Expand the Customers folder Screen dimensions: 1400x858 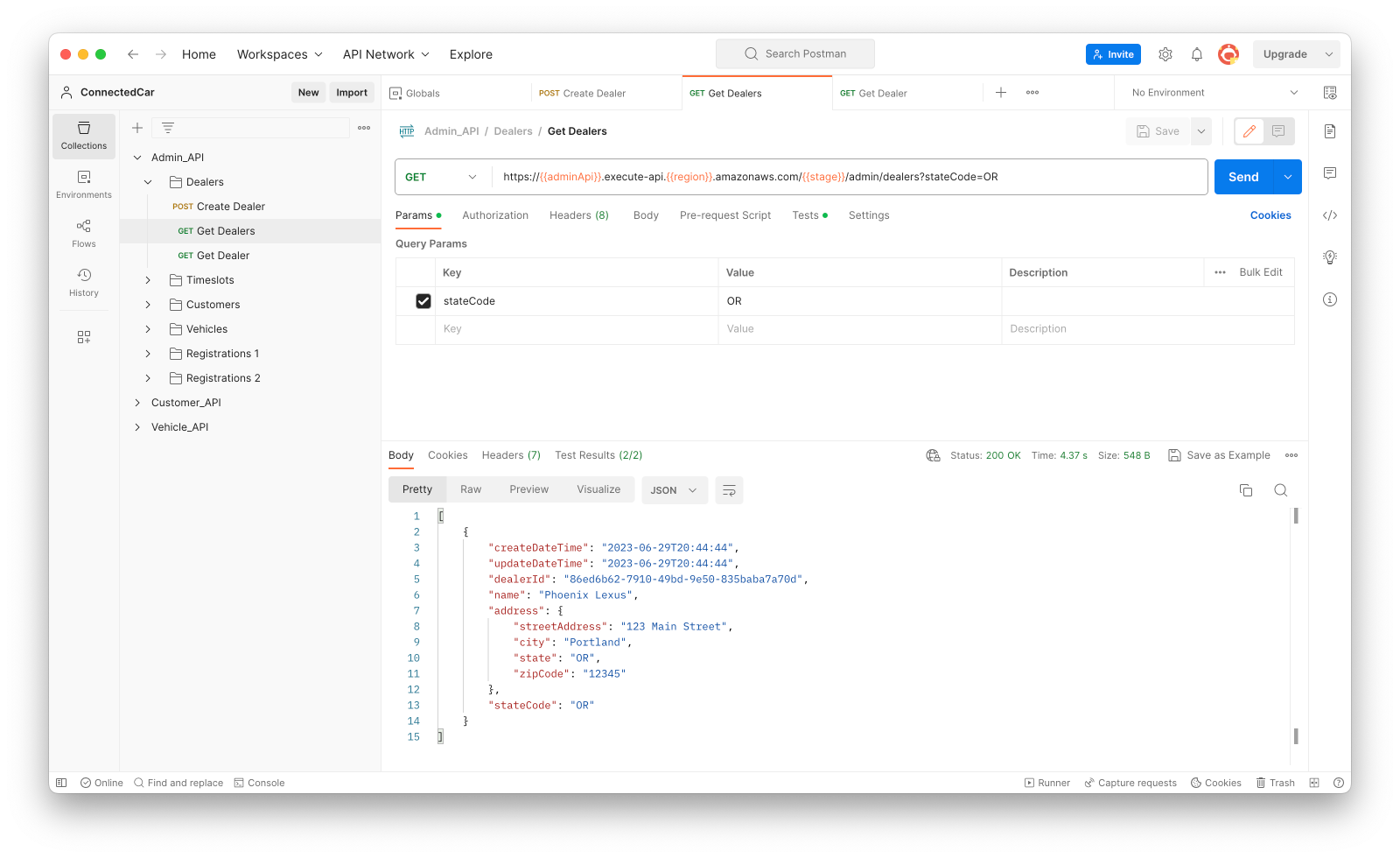[148, 305]
